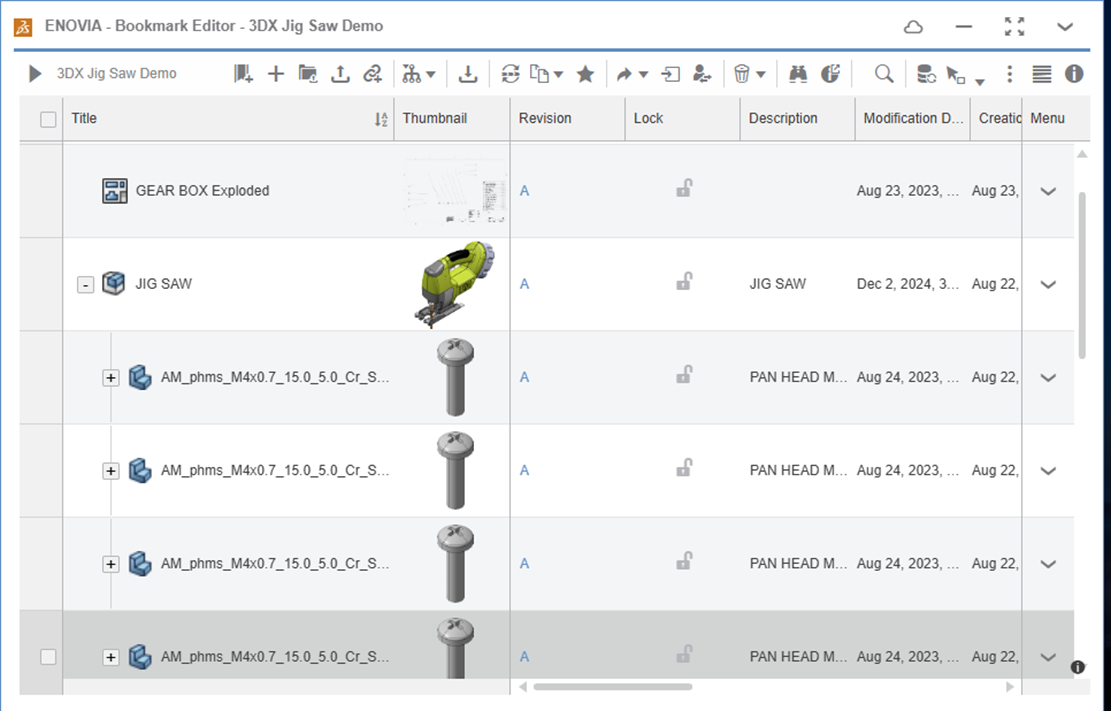Click the plus add content icon
The image size is (1111, 711).
click(276, 74)
